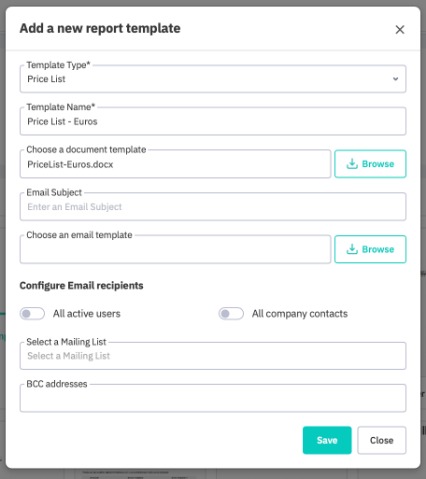Click the document template PriceList-Euros.docx field

coord(175,164)
